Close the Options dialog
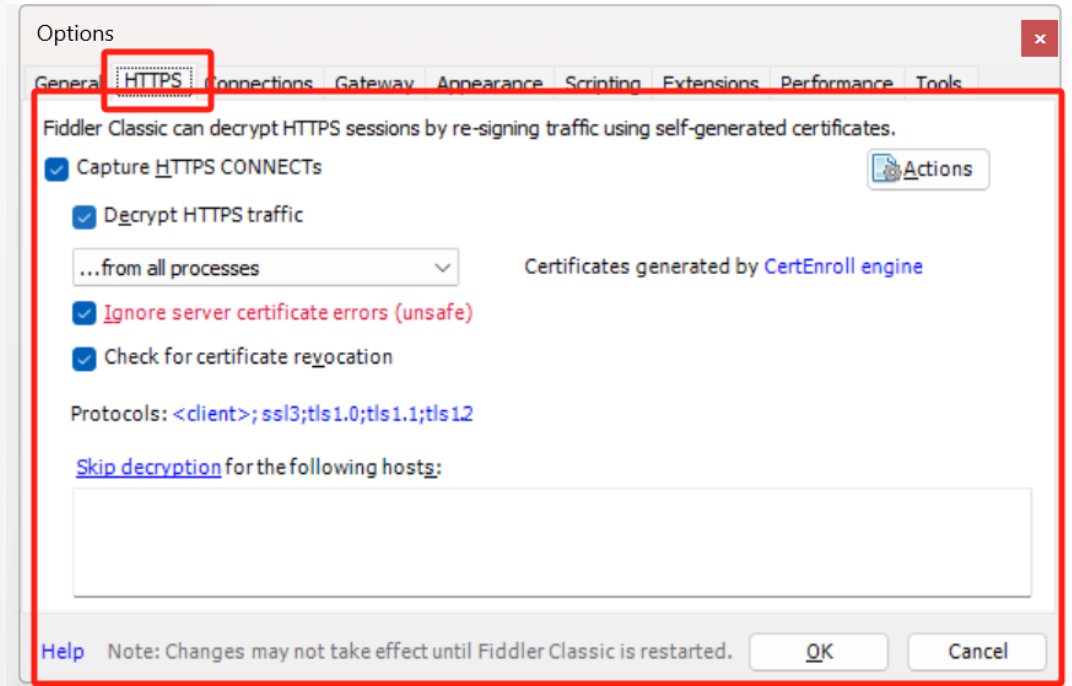Screen dimensions: 1072x686 click(x=1039, y=39)
